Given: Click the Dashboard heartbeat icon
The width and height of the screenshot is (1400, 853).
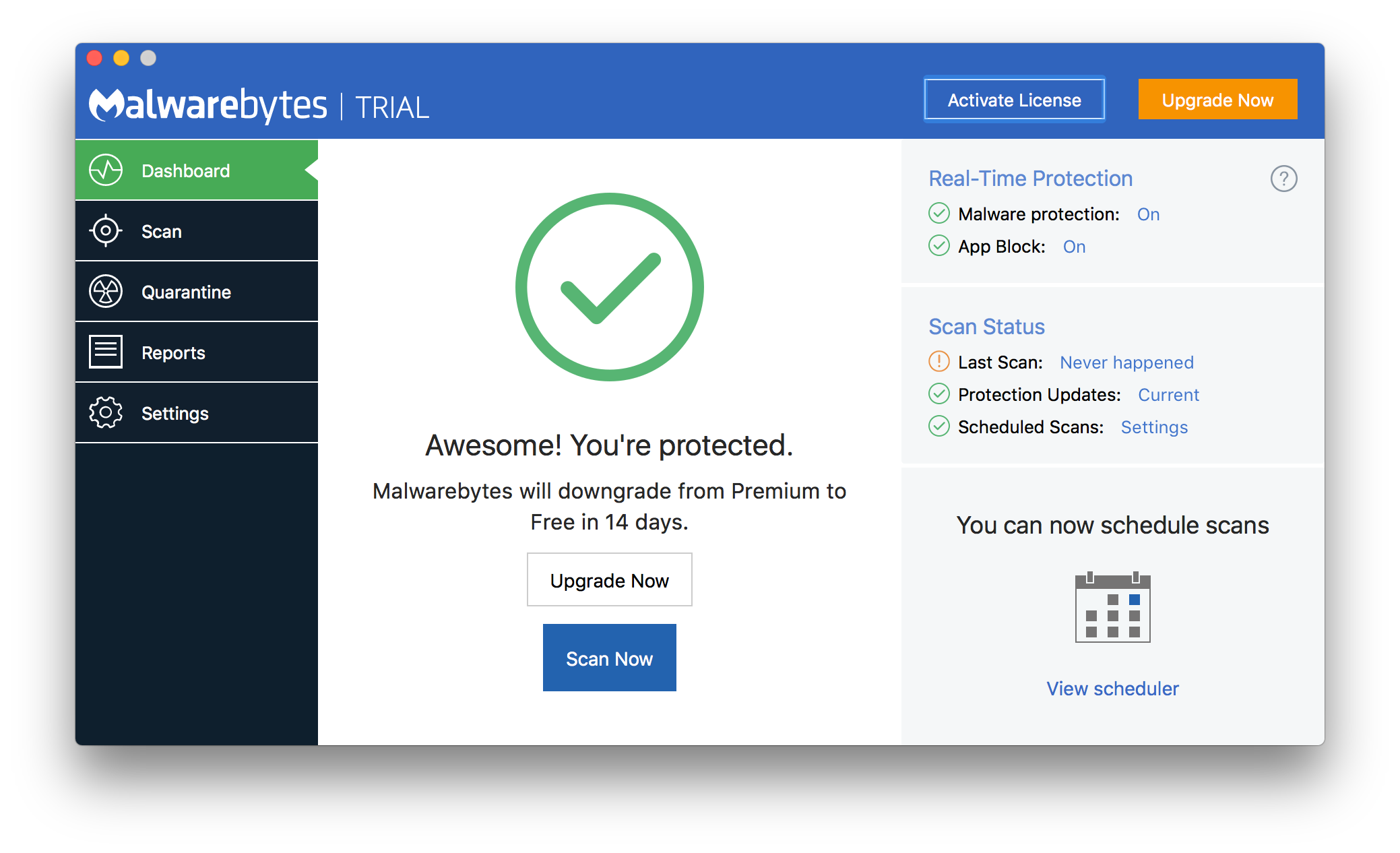Looking at the screenshot, I should pyautogui.click(x=106, y=170).
